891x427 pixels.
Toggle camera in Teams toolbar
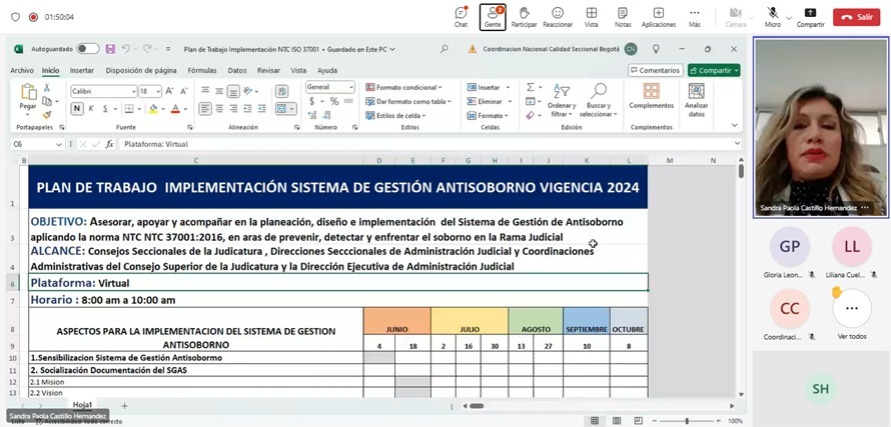coord(736,16)
